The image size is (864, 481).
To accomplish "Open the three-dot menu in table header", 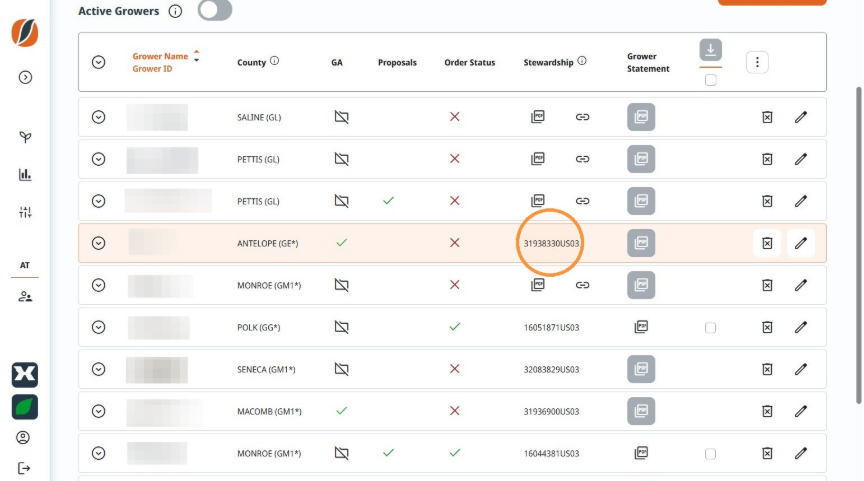I will coord(757,62).
